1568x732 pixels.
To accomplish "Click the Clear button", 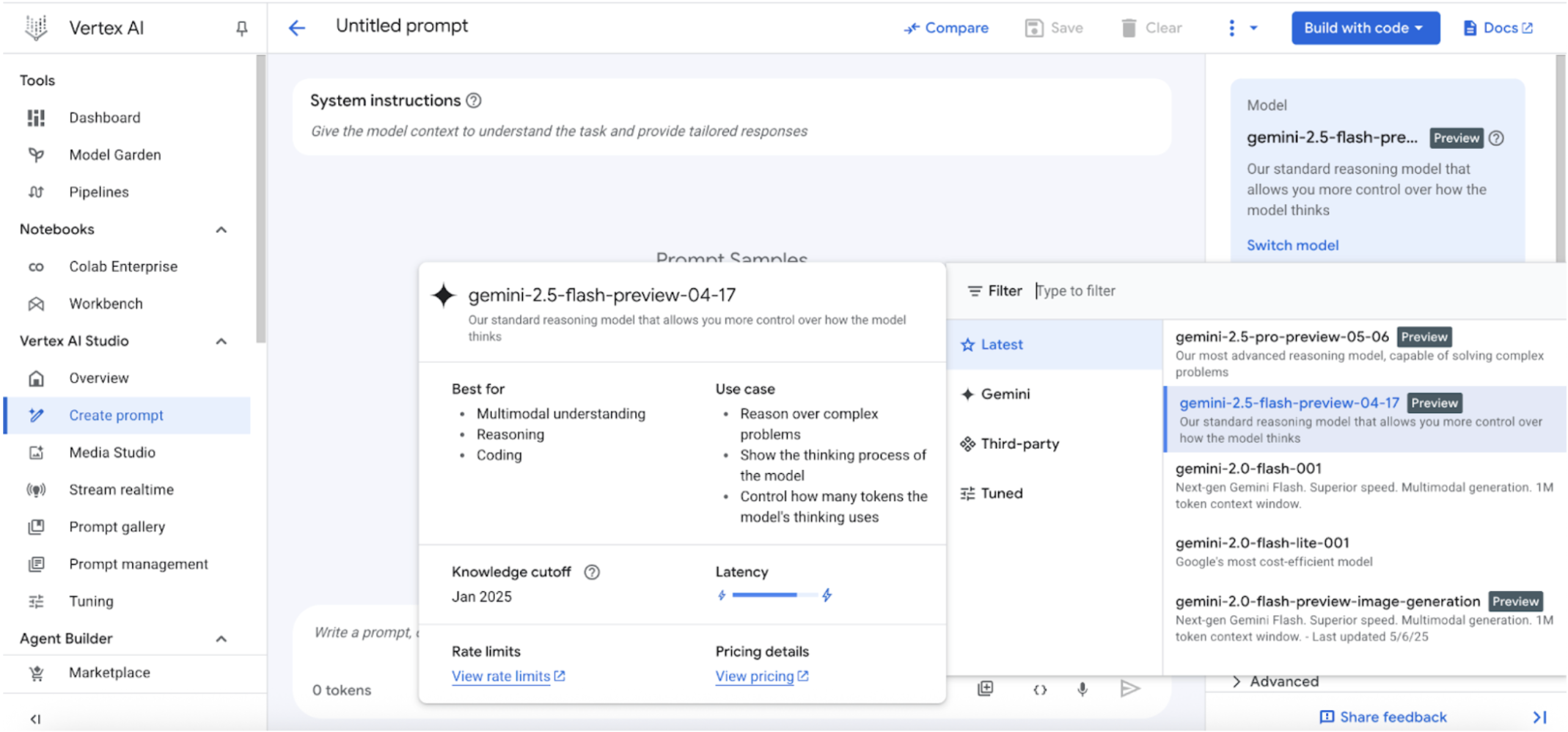I will point(1151,28).
